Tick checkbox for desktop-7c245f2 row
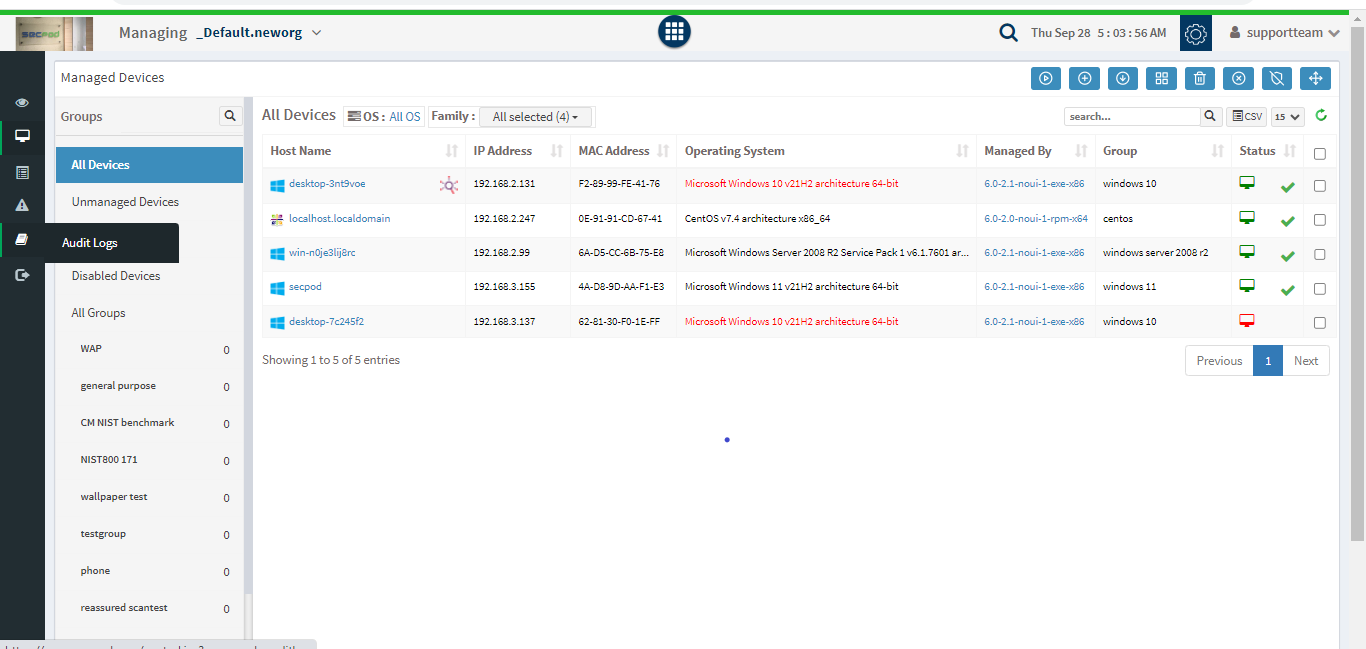 [1320, 323]
